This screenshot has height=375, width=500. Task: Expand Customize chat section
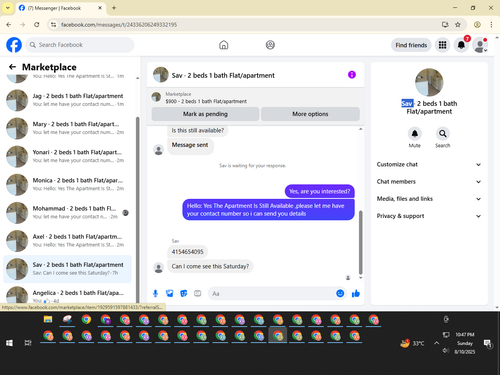pos(429,164)
